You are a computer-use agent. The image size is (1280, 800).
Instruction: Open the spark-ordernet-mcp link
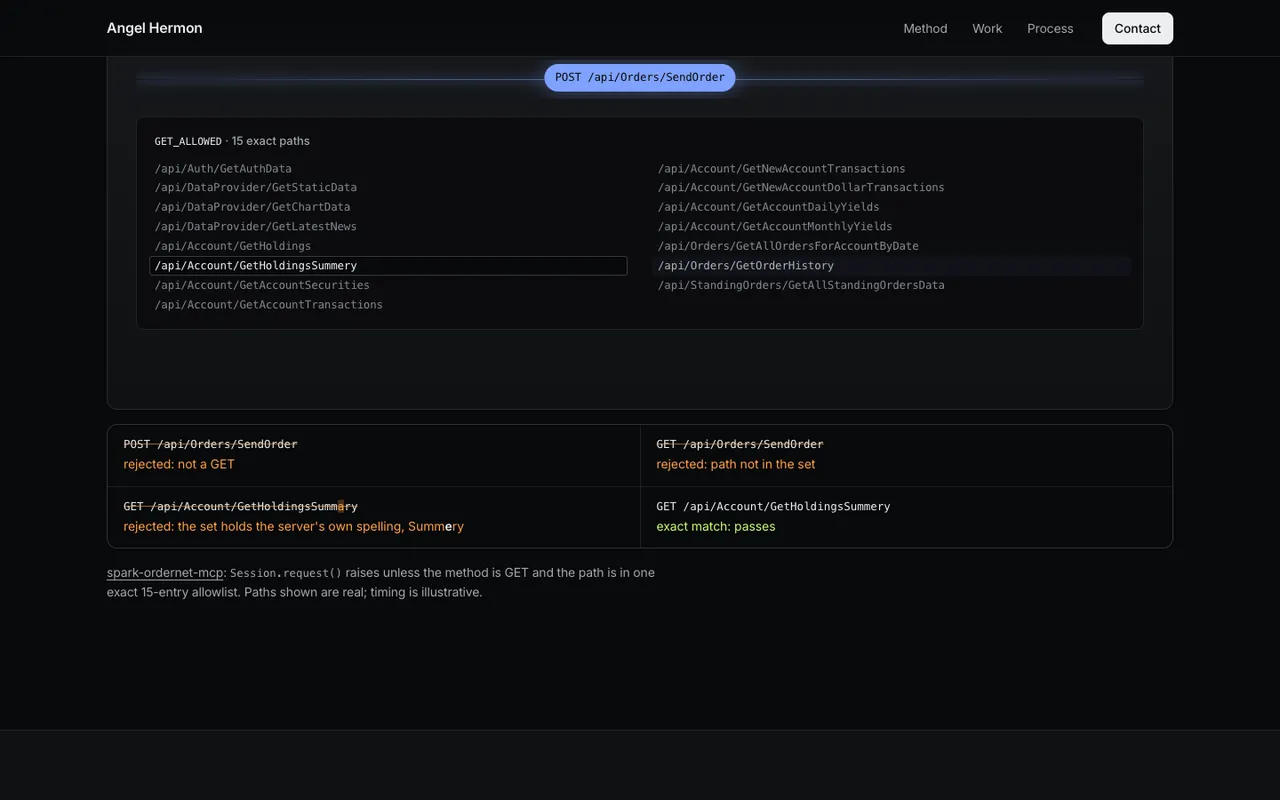click(x=165, y=573)
